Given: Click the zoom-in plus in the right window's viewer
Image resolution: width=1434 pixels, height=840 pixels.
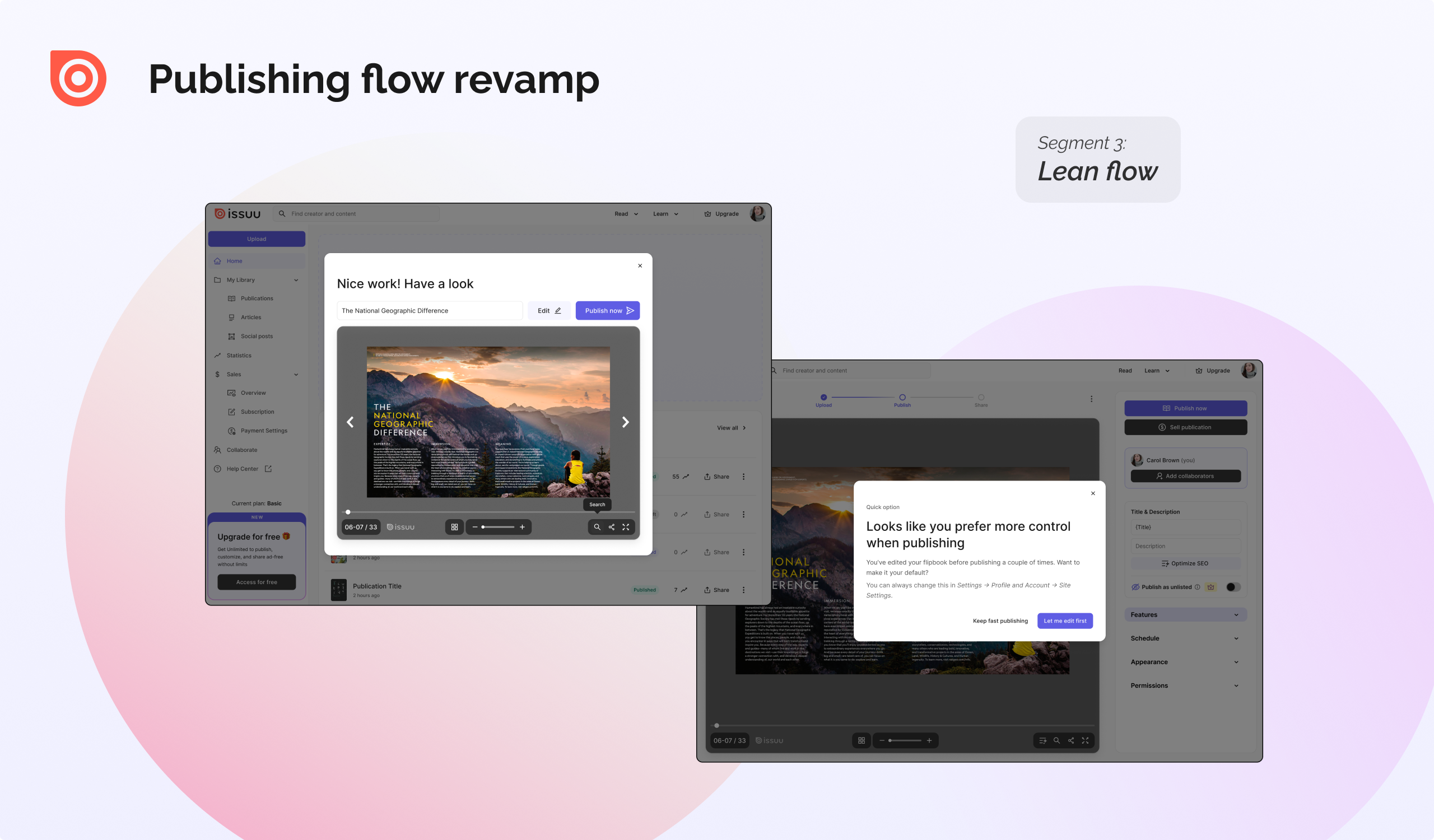Looking at the screenshot, I should (x=929, y=740).
